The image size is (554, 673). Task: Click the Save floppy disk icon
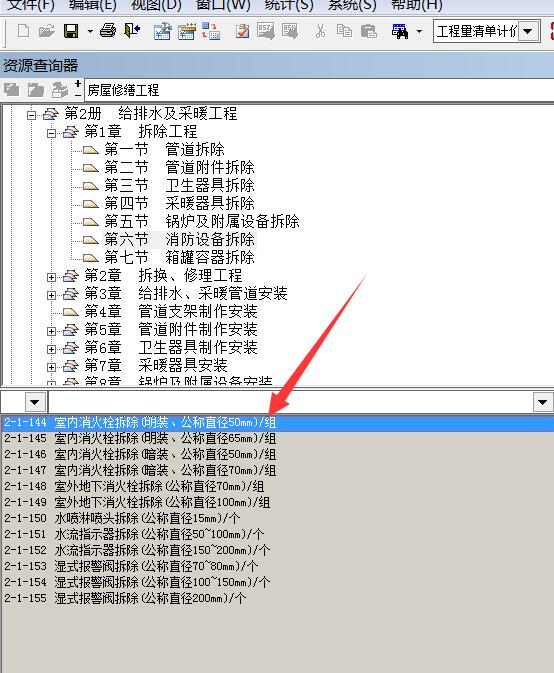coord(71,31)
